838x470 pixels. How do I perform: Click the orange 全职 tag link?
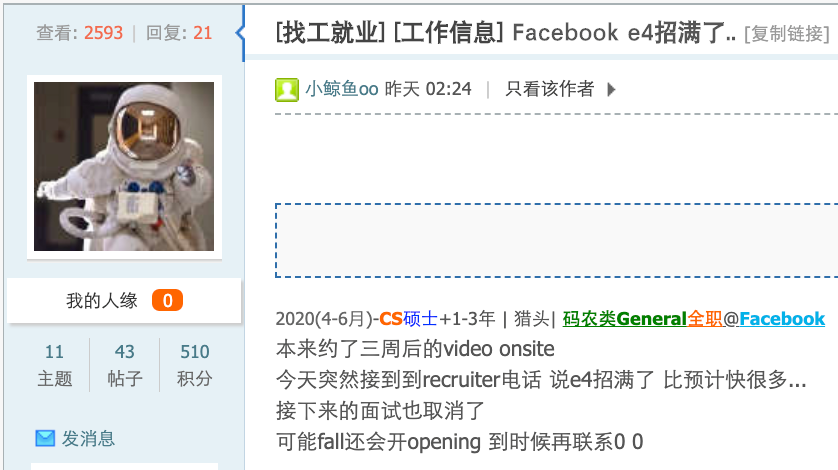(x=704, y=319)
